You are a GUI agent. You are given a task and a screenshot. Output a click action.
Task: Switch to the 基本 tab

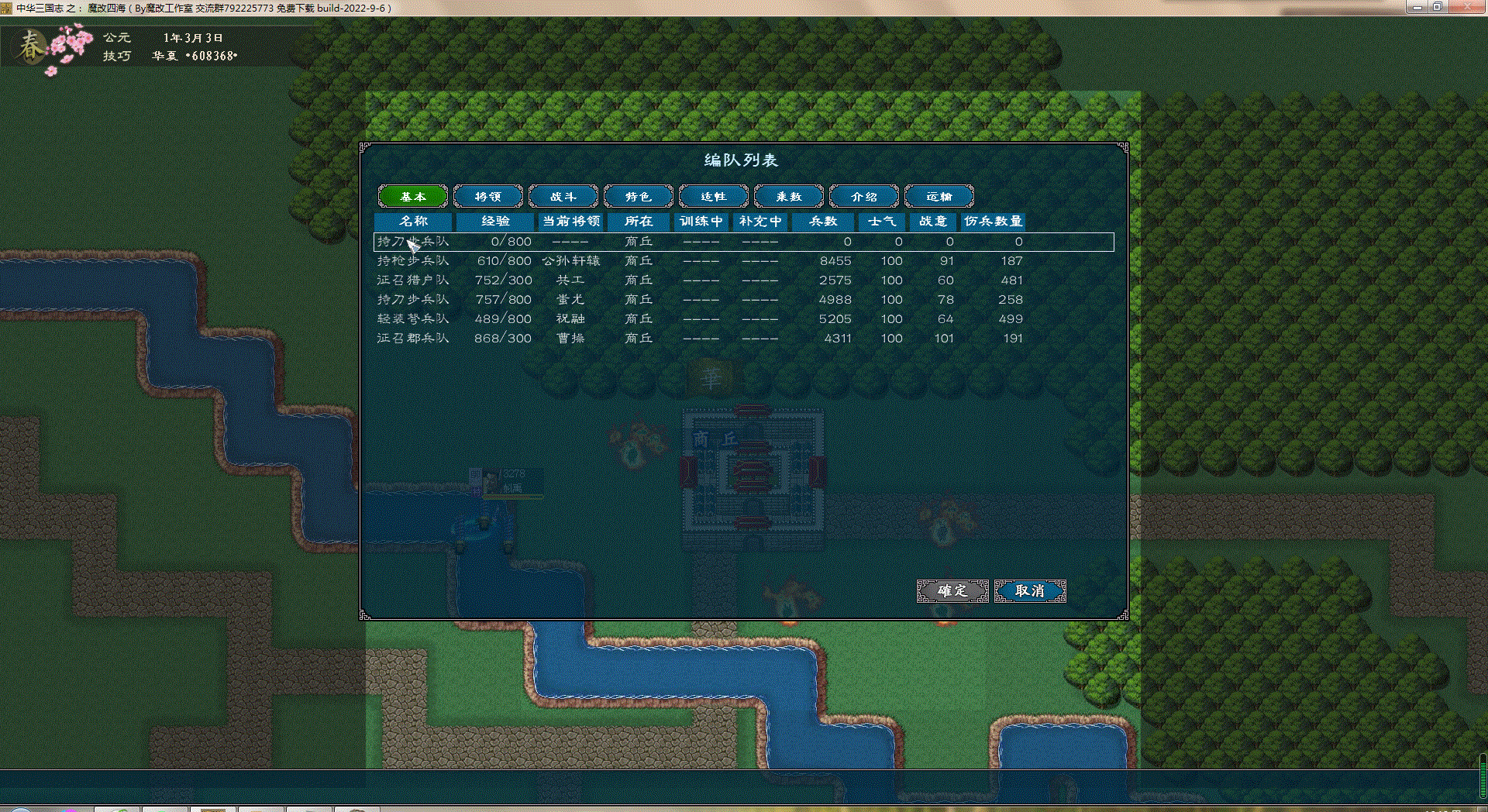(413, 197)
